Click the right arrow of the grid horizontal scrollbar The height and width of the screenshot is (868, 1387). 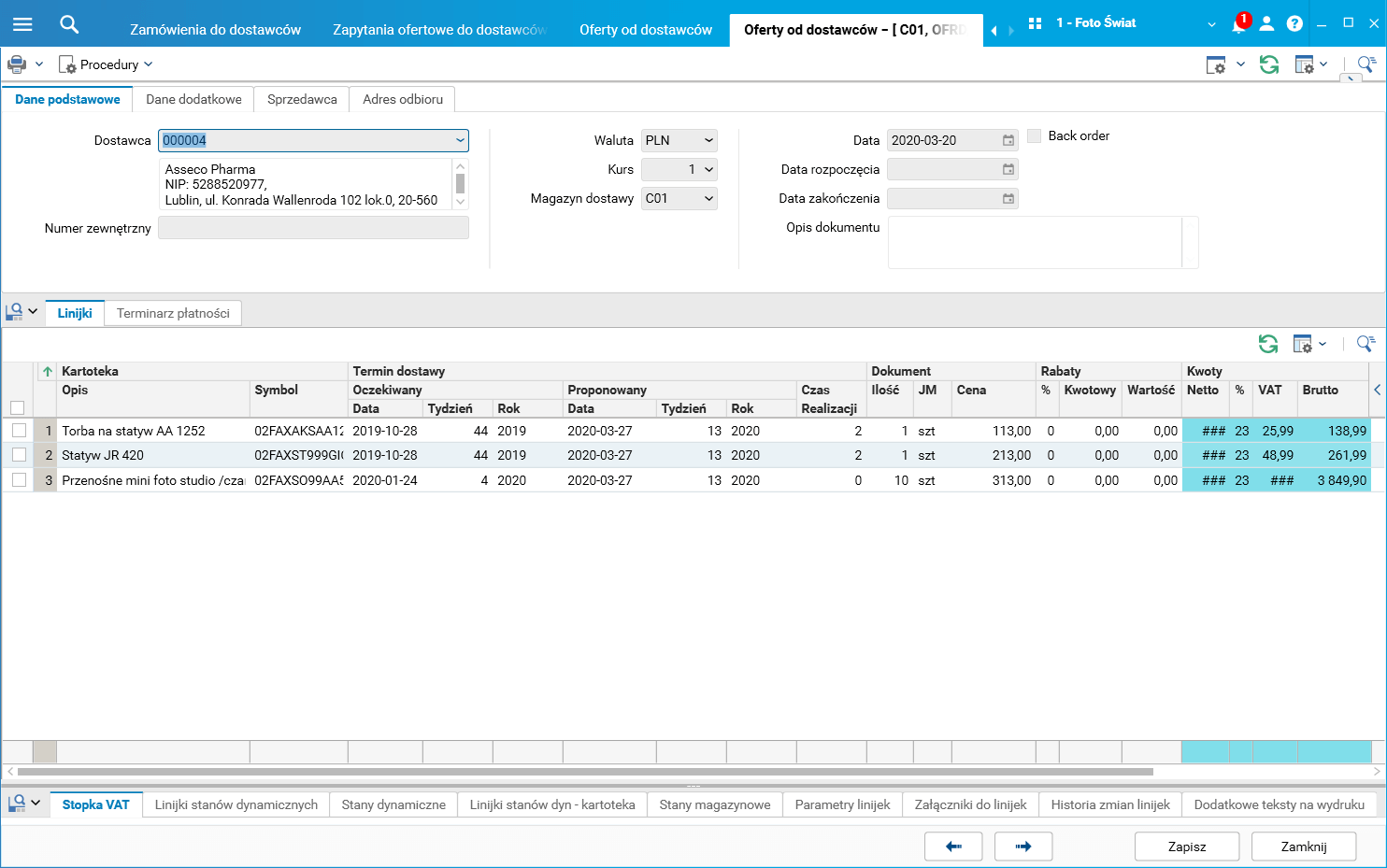tap(1378, 772)
